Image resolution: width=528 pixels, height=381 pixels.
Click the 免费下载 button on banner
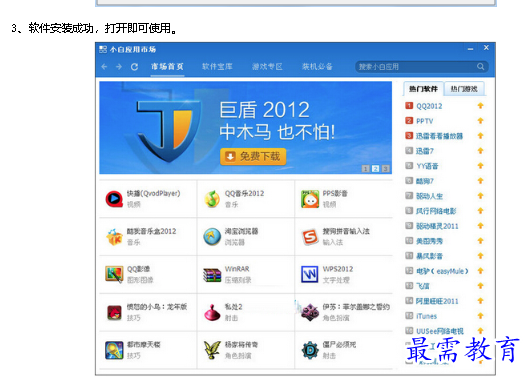(253, 157)
